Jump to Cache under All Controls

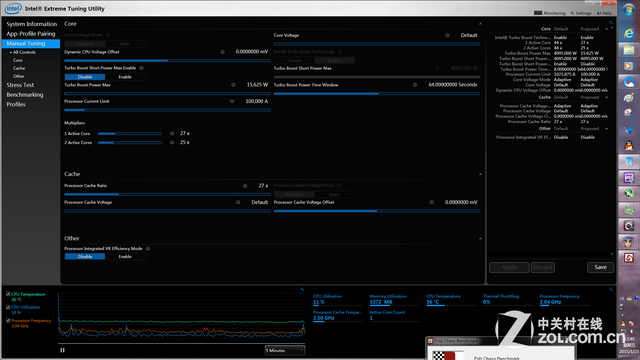pyautogui.click(x=19, y=68)
